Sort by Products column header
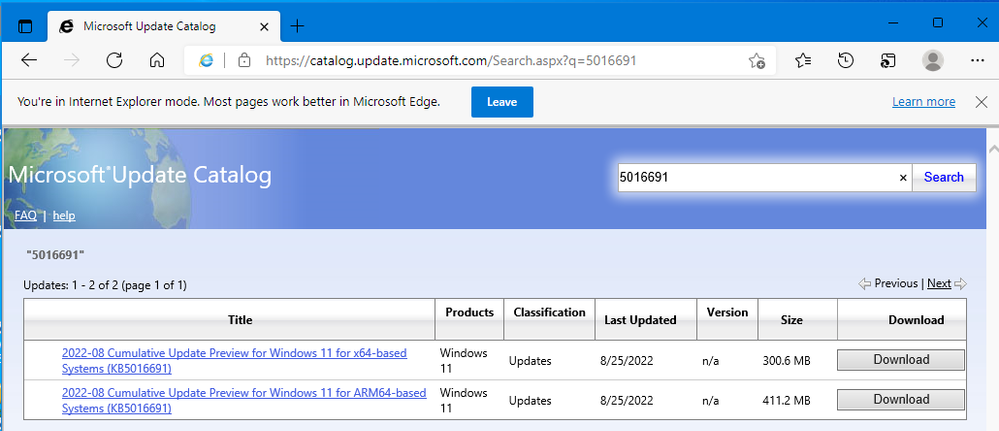This screenshot has width=999, height=431. pyautogui.click(x=470, y=312)
